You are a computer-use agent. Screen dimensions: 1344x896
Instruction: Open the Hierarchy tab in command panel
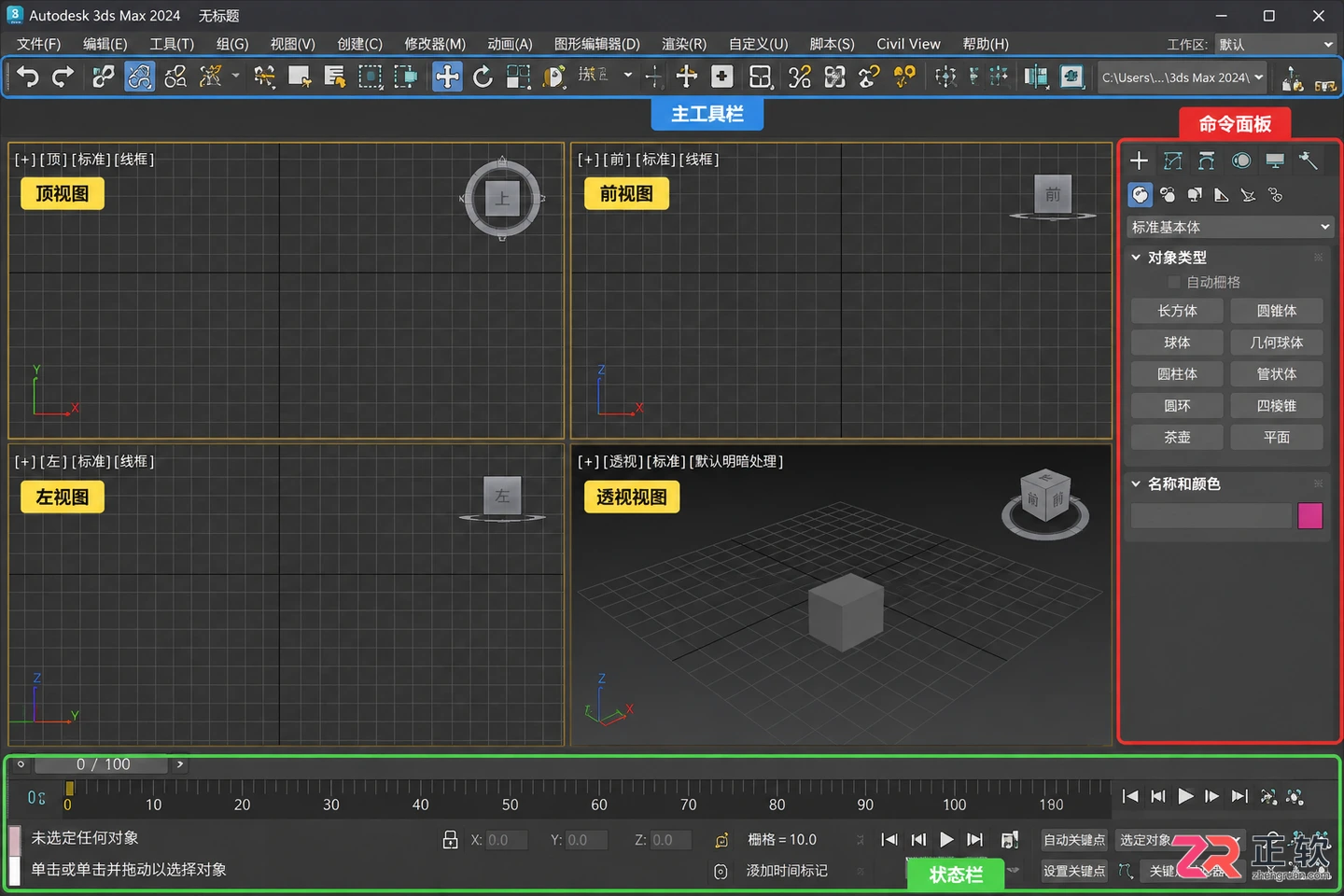coord(1207,161)
